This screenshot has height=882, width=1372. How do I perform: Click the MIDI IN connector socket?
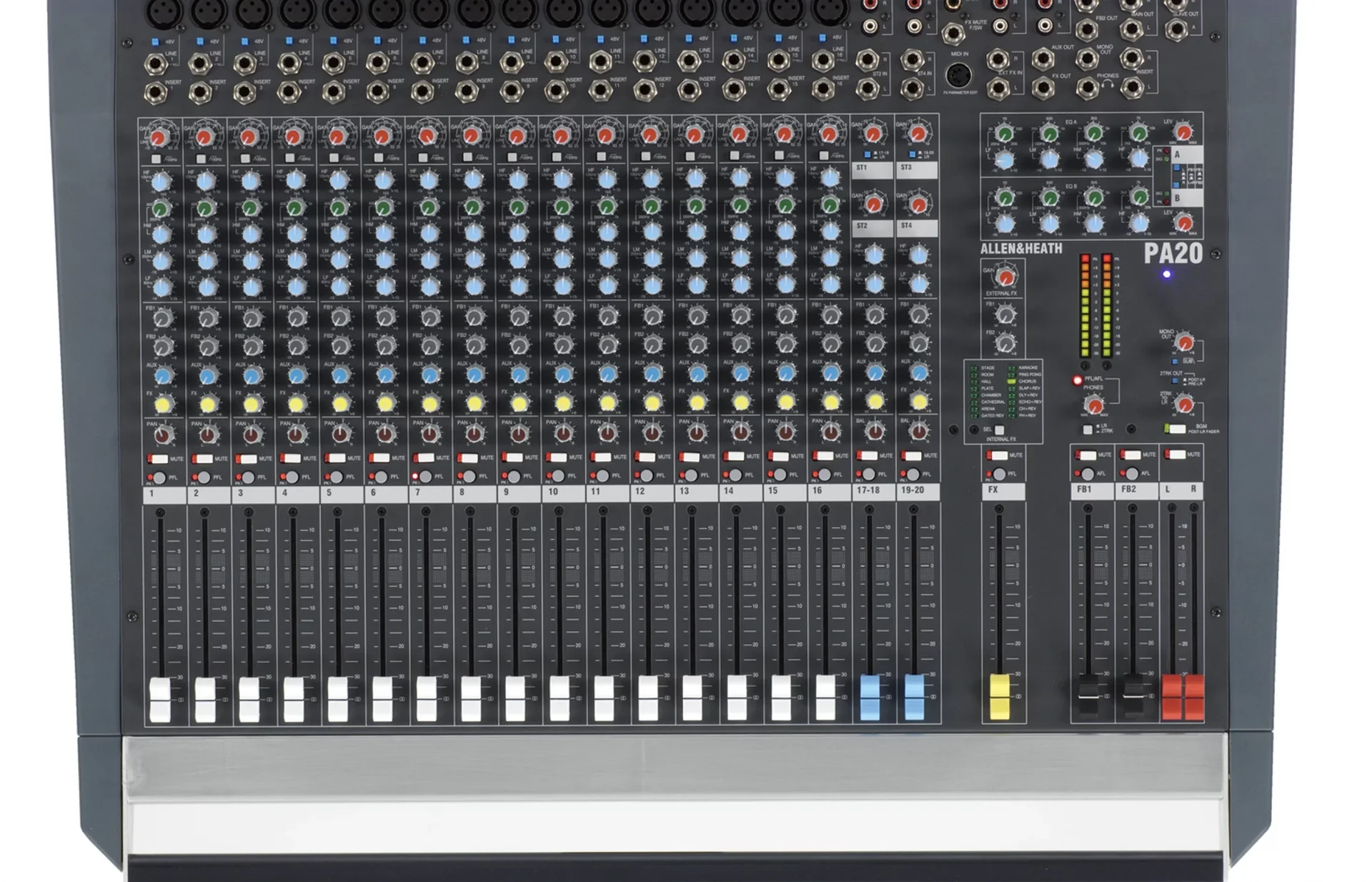tap(958, 75)
